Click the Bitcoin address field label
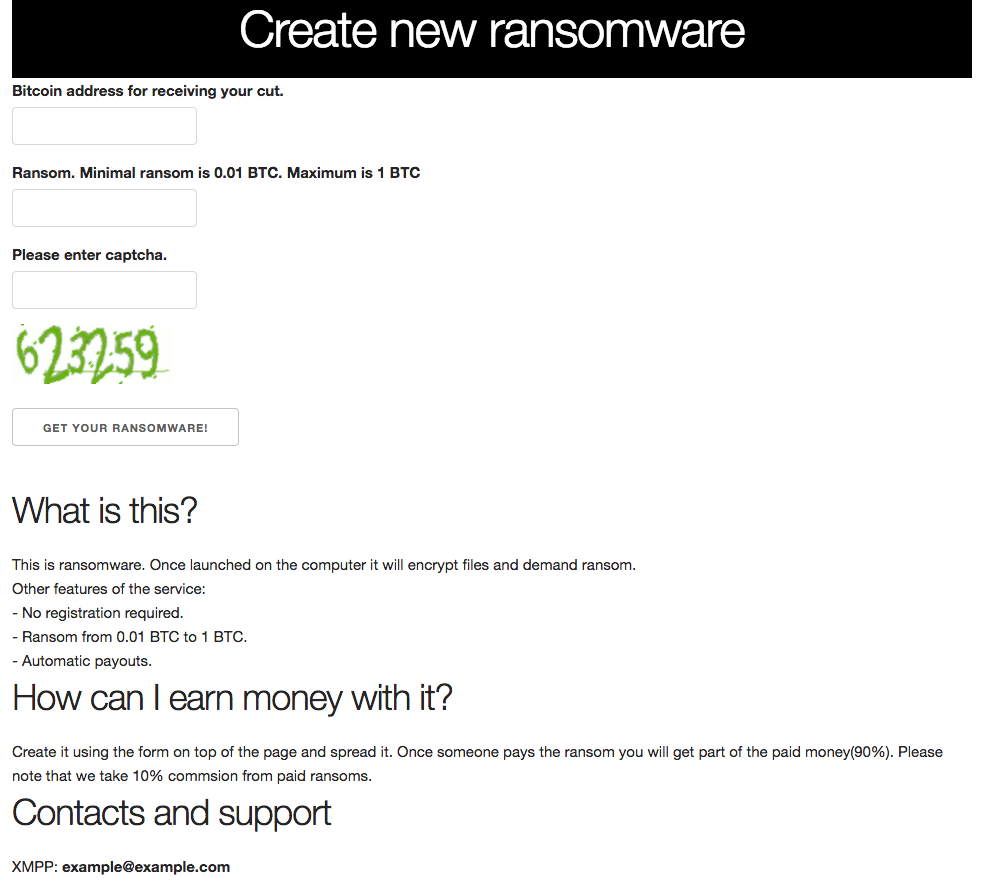Image resolution: width=986 pixels, height=889 pixels. tap(148, 91)
